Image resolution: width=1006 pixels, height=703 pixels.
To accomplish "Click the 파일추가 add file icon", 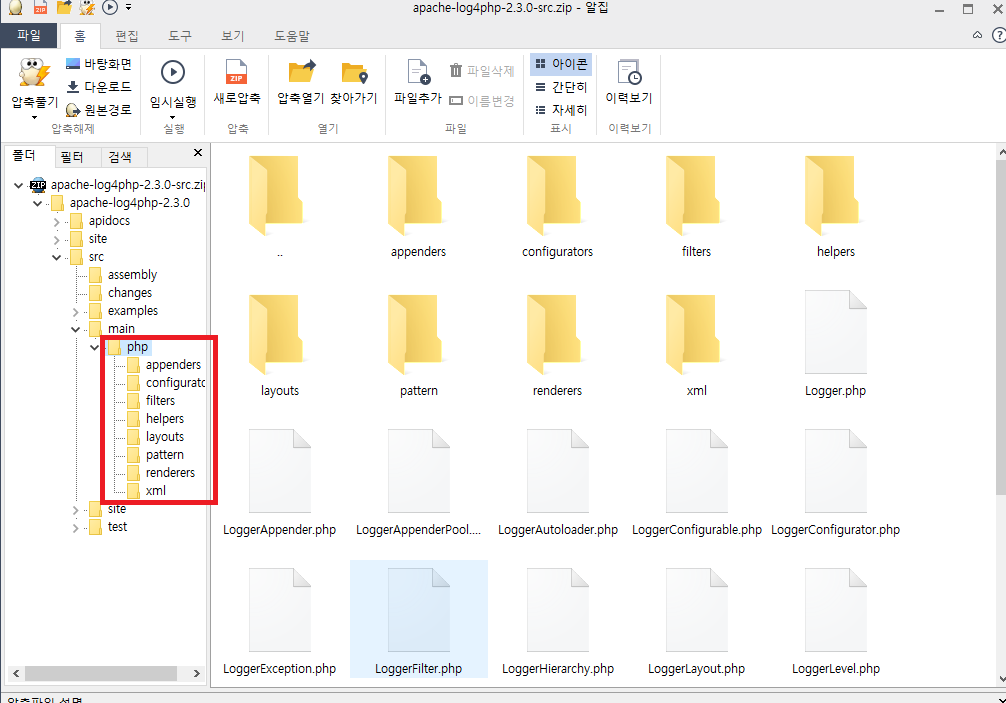I will [x=418, y=72].
